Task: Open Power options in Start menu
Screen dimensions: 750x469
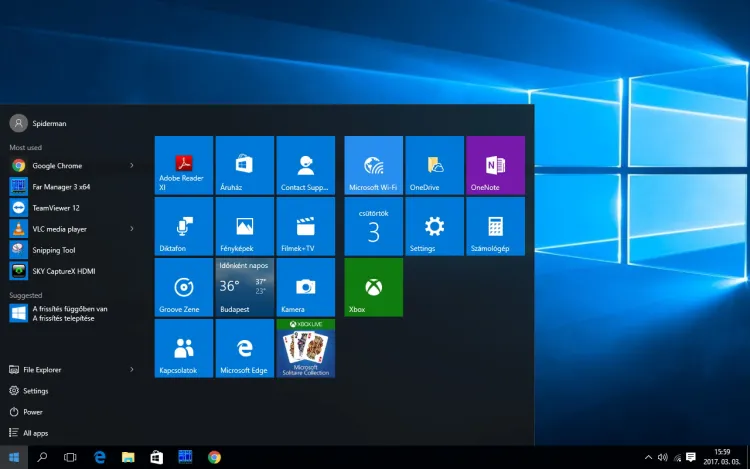Action: point(33,412)
